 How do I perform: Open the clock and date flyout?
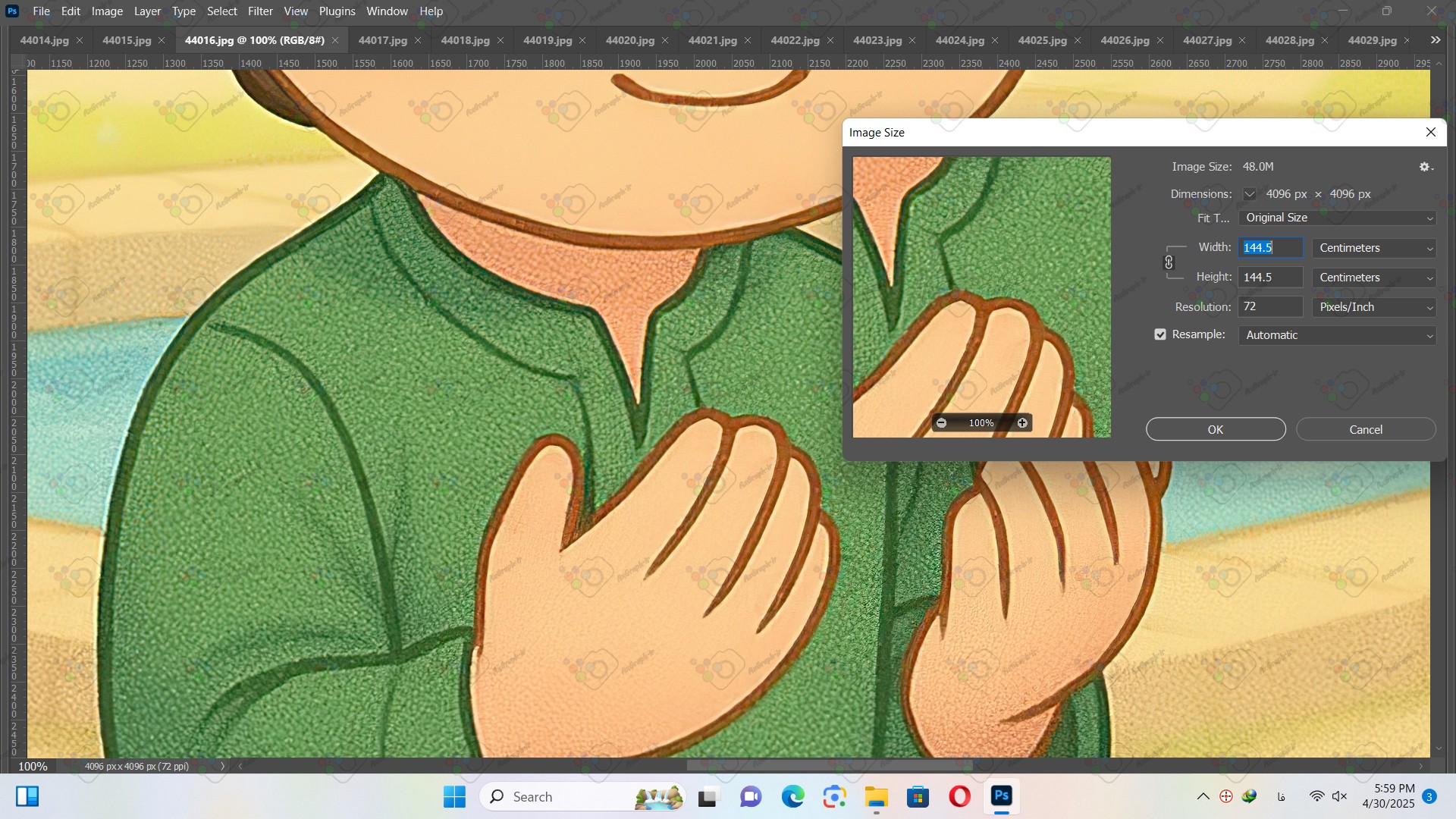coord(1388,796)
